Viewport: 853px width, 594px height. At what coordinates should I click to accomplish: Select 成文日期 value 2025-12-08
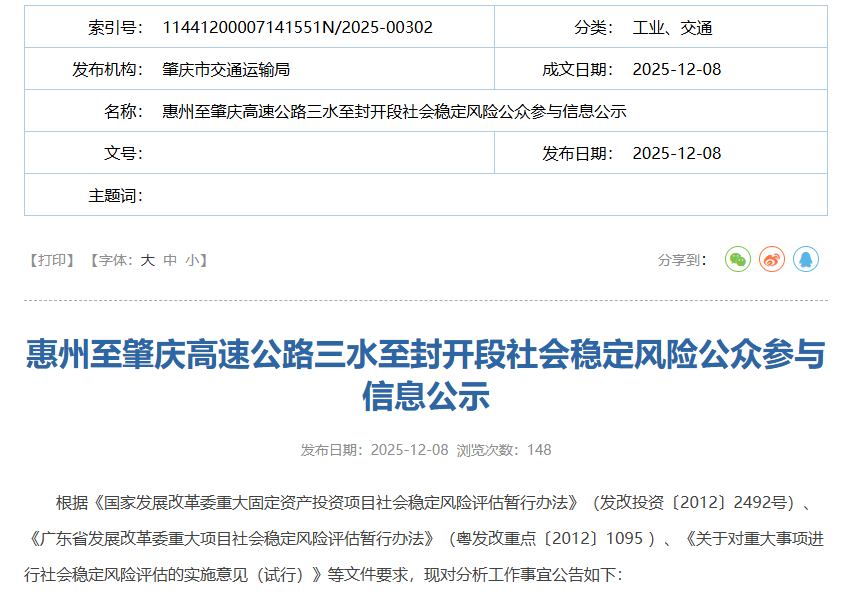(677, 69)
